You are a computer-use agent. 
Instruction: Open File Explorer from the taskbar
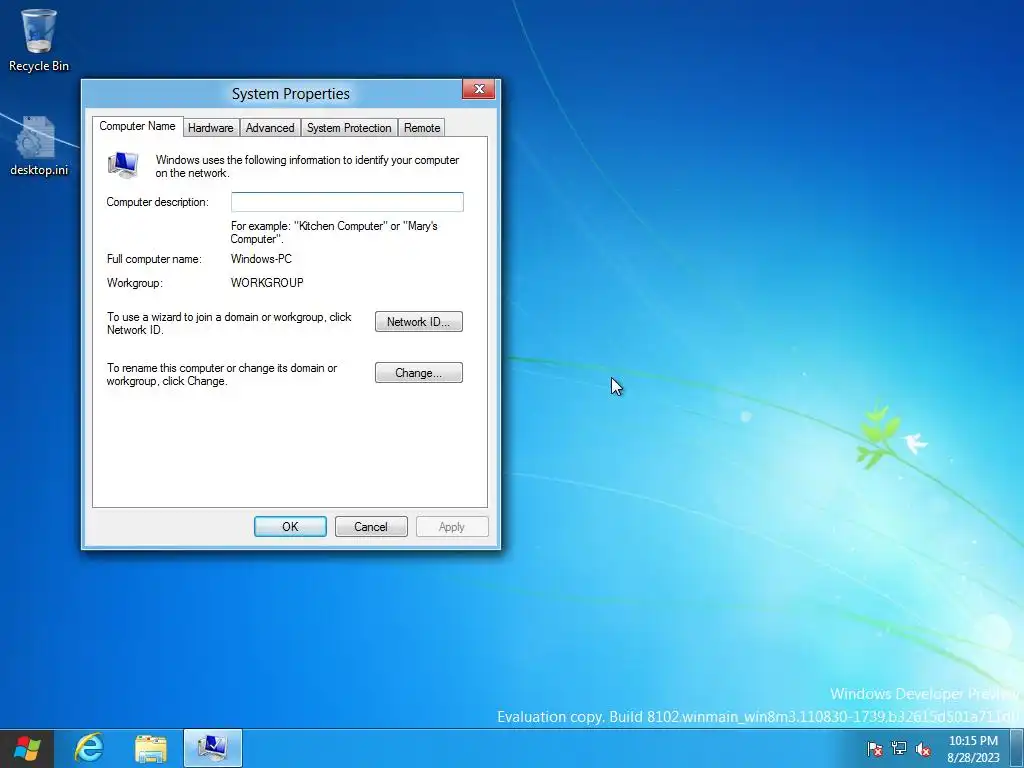pos(151,748)
